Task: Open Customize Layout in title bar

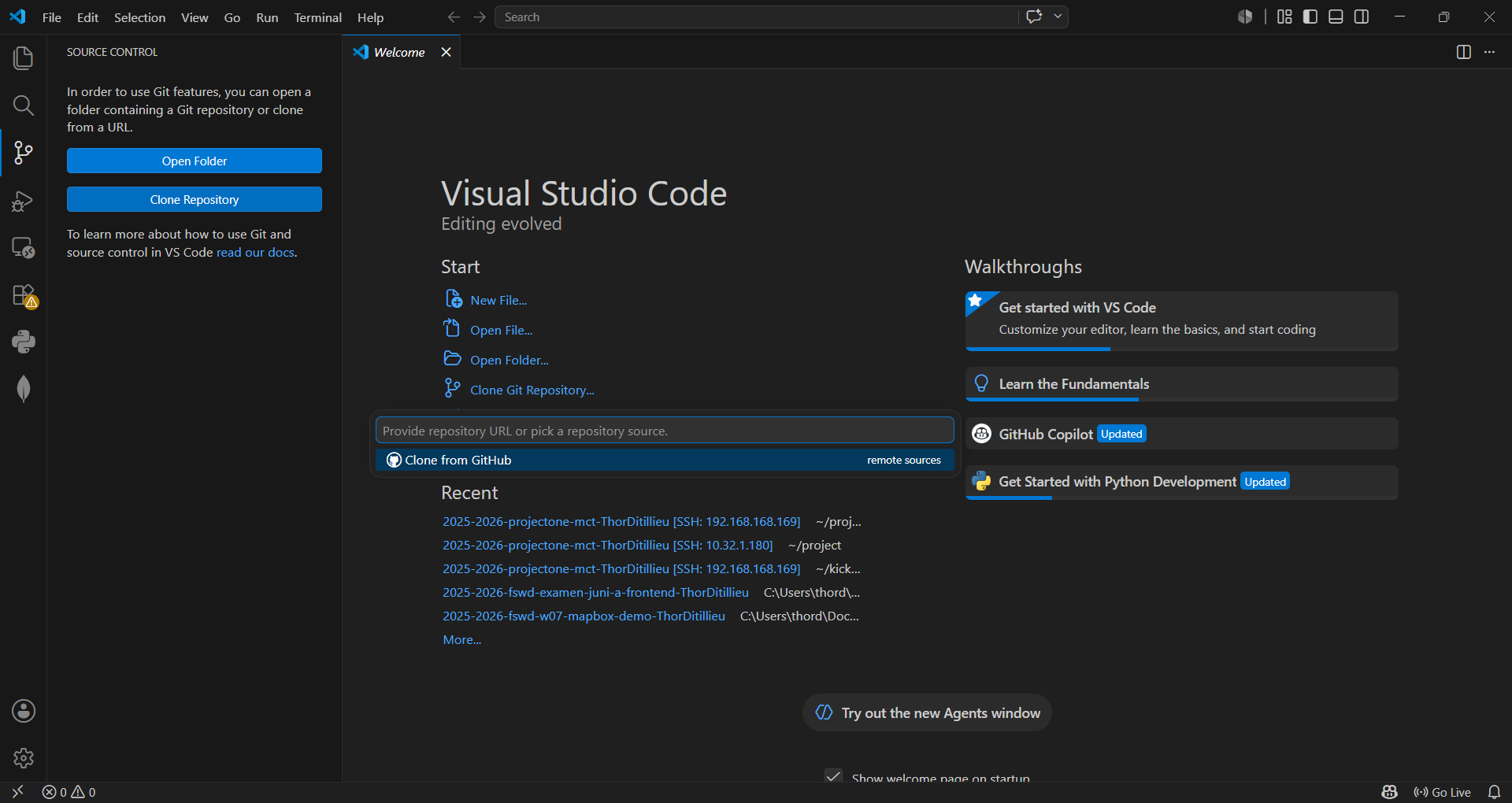Action: tap(1284, 17)
